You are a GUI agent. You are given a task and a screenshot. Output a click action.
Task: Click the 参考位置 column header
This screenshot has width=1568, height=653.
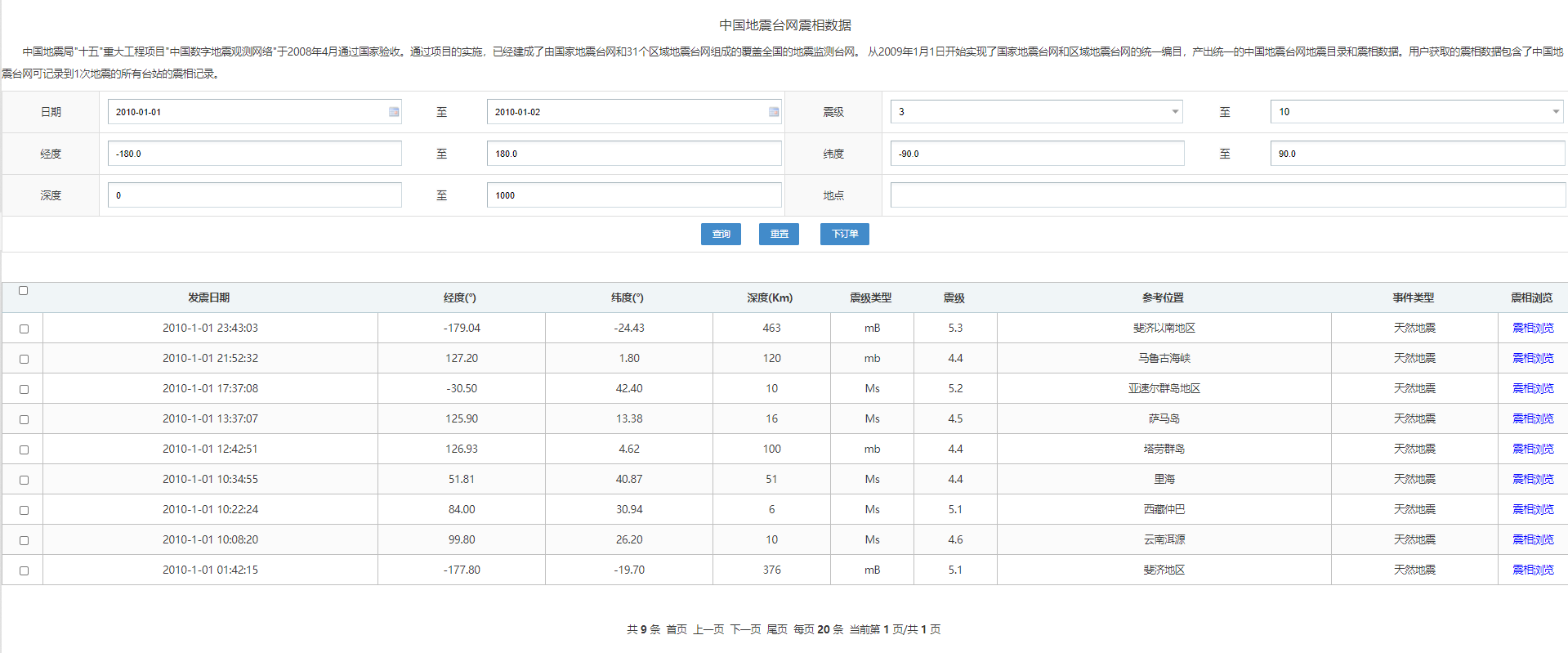(1164, 297)
